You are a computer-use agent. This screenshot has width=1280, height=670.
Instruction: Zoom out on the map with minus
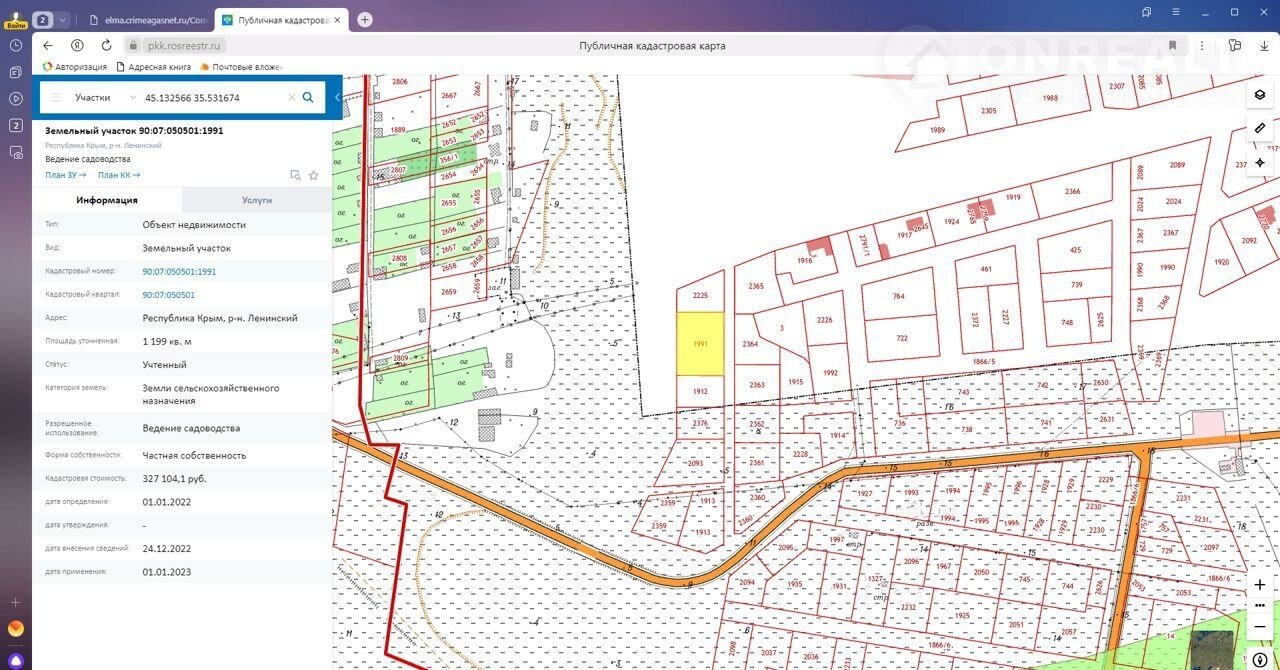(1260, 626)
